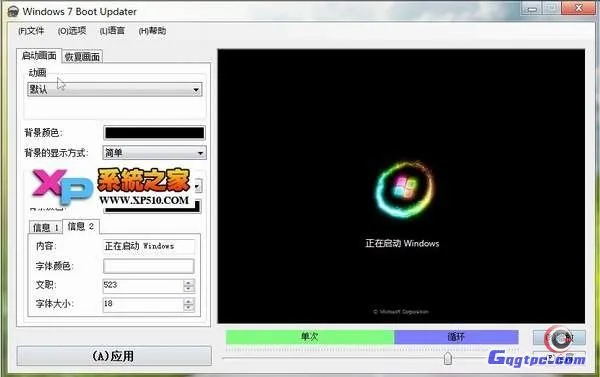Decrease 字体大小 with the down arrow
The height and width of the screenshot is (377, 600).
pos(189,308)
